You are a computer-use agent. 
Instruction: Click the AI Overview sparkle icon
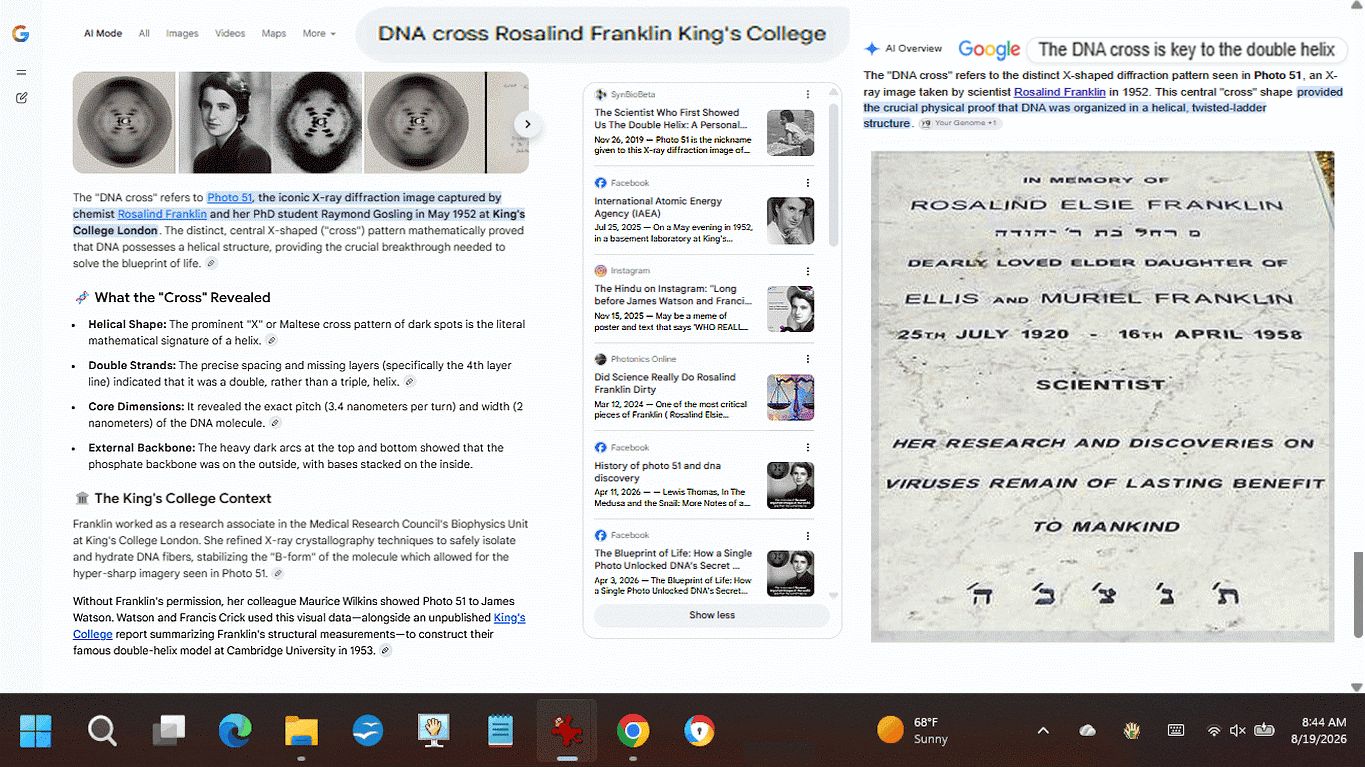(x=872, y=48)
